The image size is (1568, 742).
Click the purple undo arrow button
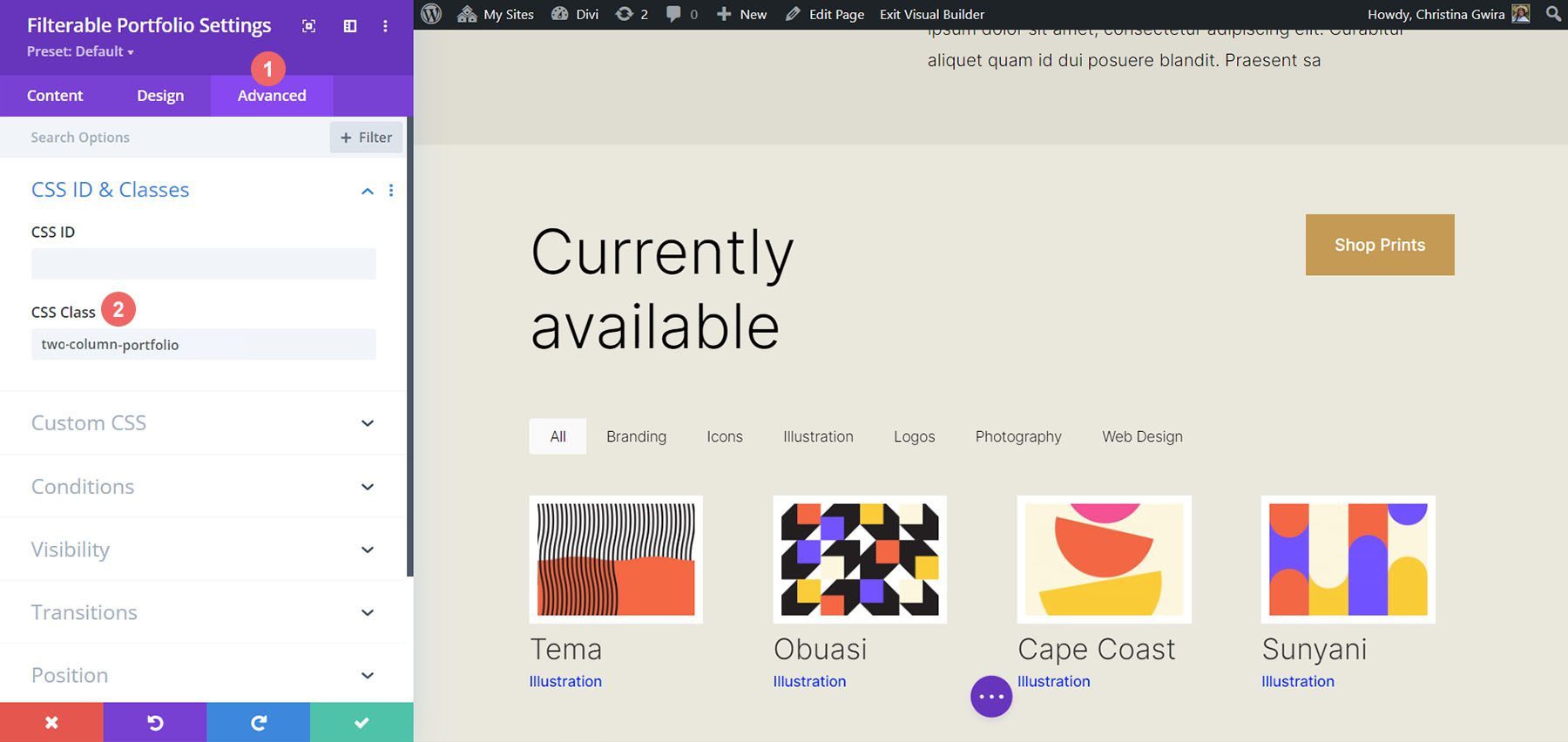(x=155, y=722)
